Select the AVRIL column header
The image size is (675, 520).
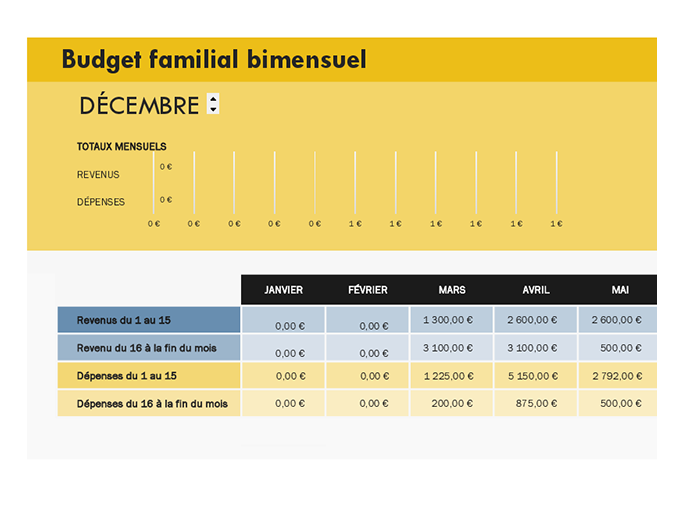click(536, 290)
